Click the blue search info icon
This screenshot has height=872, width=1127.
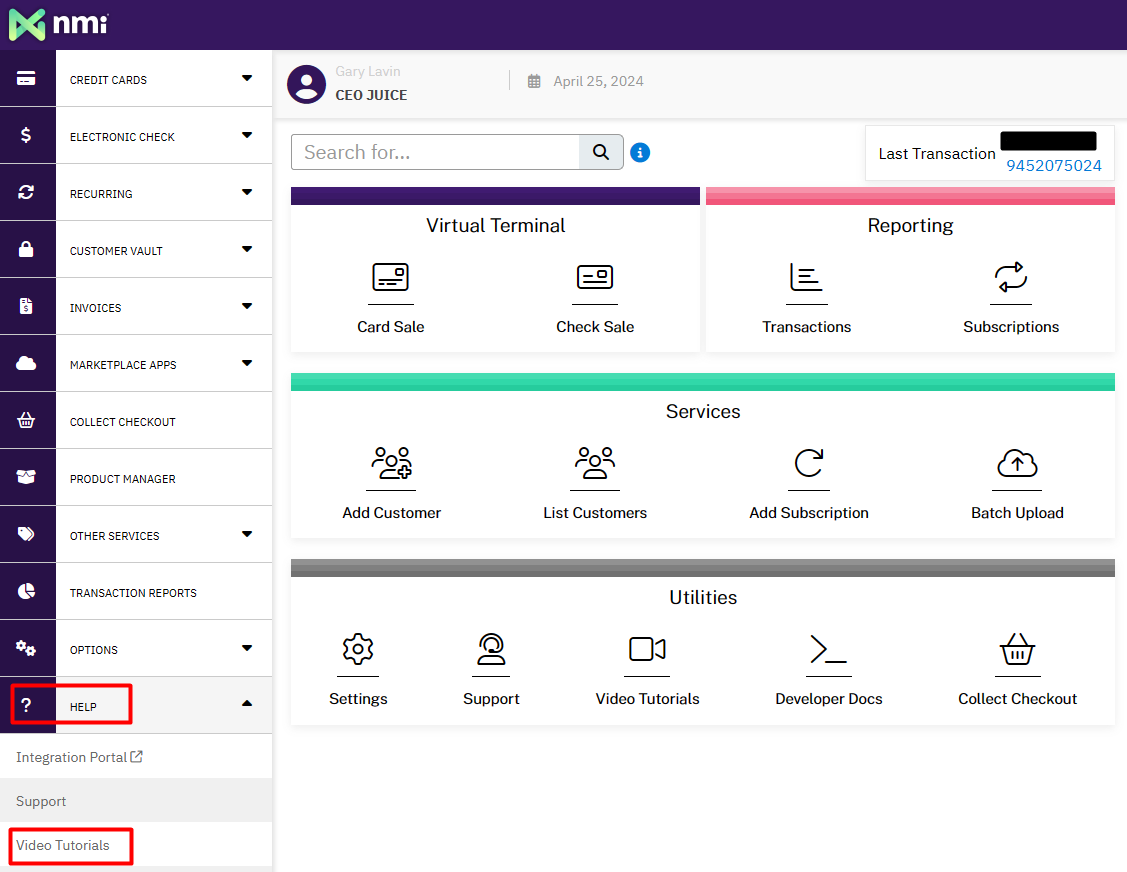(x=640, y=152)
